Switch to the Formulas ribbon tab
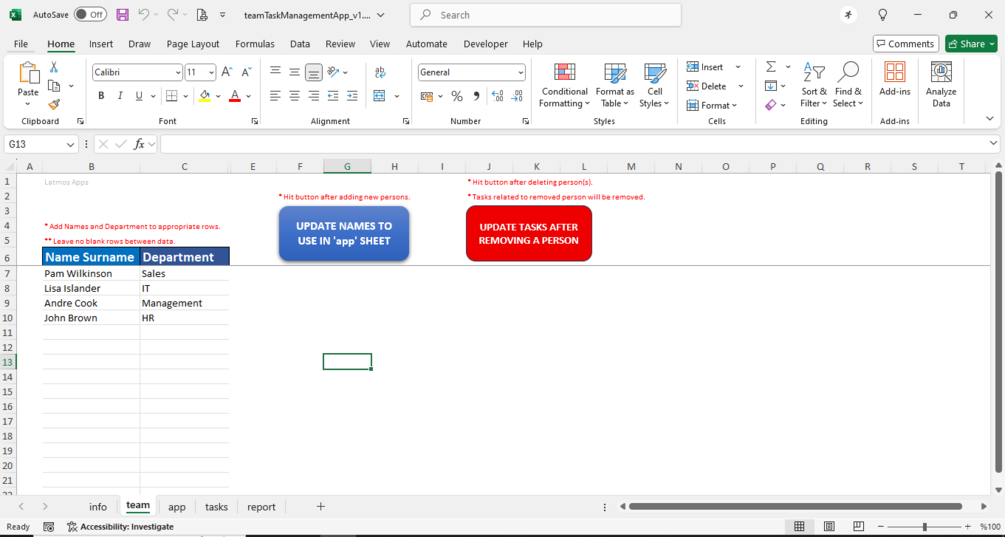Viewport: 1005px width, 537px height. coord(254,44)
